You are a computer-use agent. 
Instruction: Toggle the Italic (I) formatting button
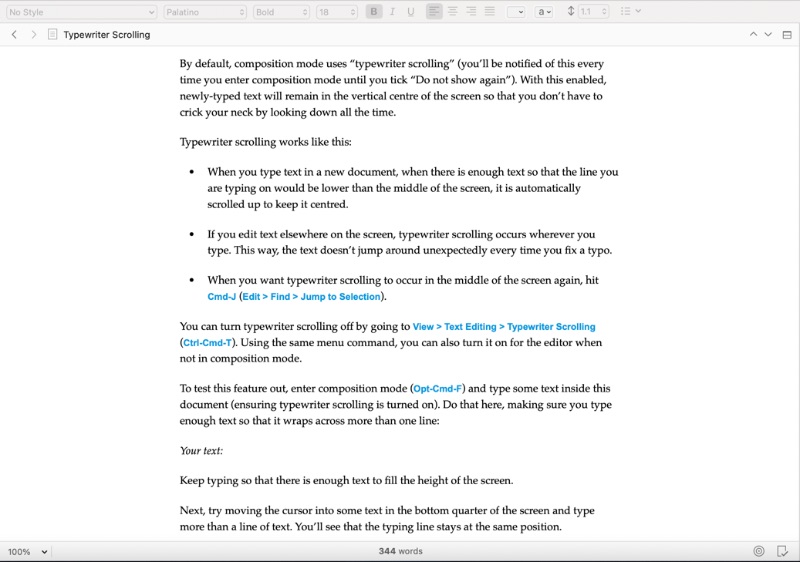(392, 12)
